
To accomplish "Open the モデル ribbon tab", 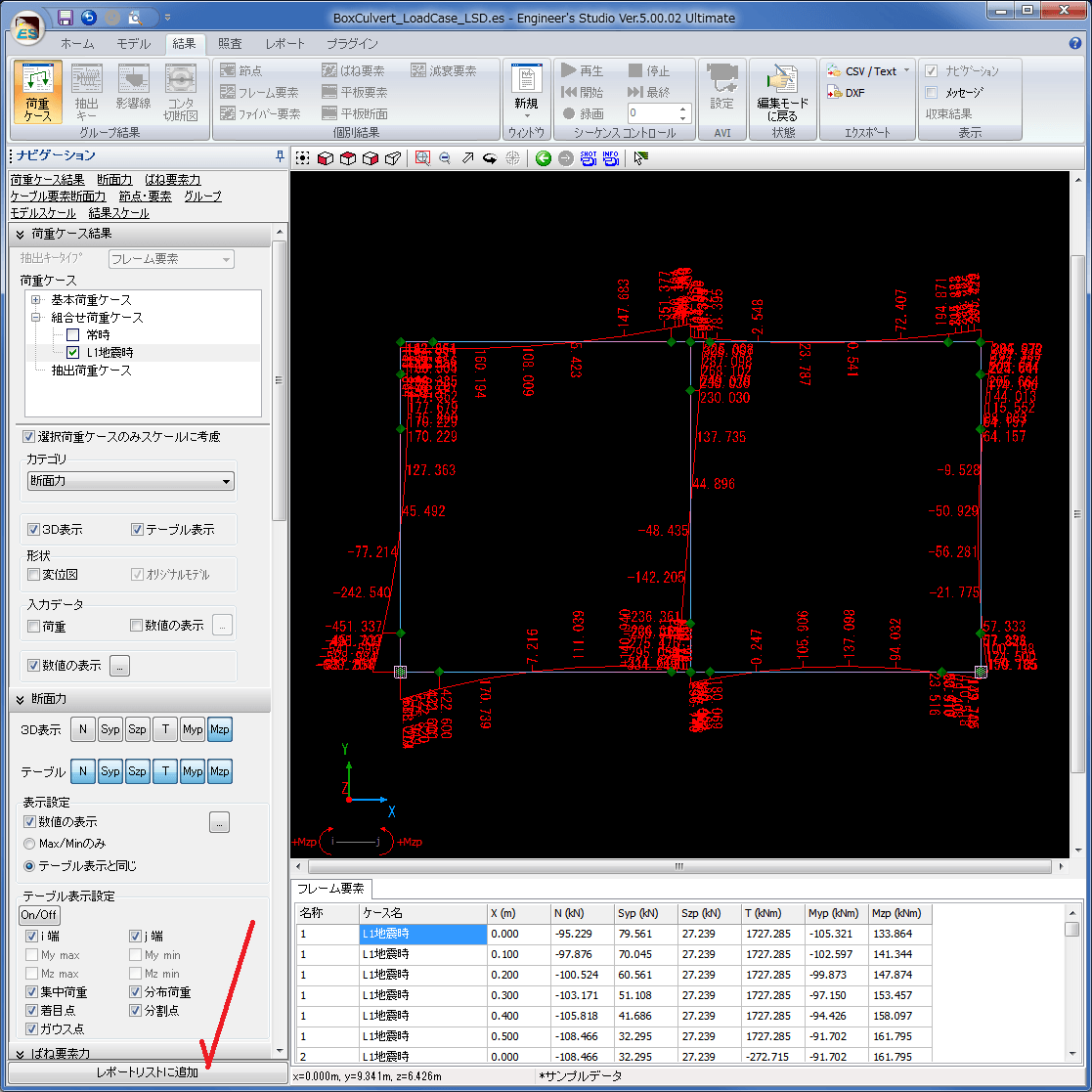I will (134, 44).
